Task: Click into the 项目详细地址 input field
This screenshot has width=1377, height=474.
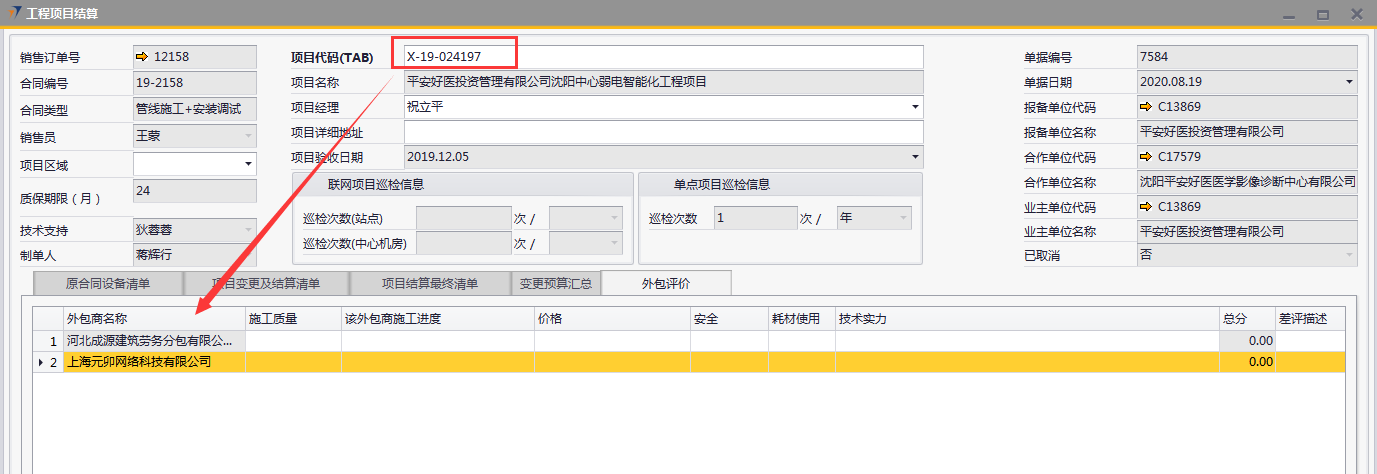Action: click(663, 132)
